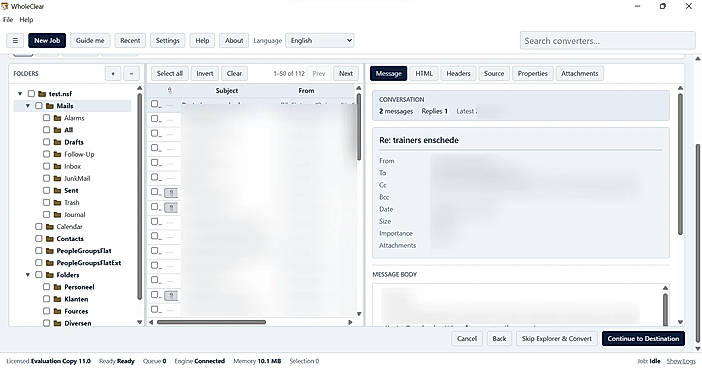Collapse the Folders tree node
This screenshot has height=368, width=702.
click(x=28, y=275)
